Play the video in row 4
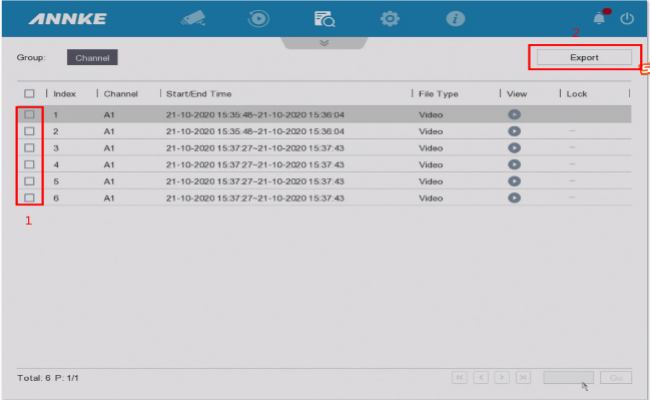This screenshot has width=650, height=400. 514,164
